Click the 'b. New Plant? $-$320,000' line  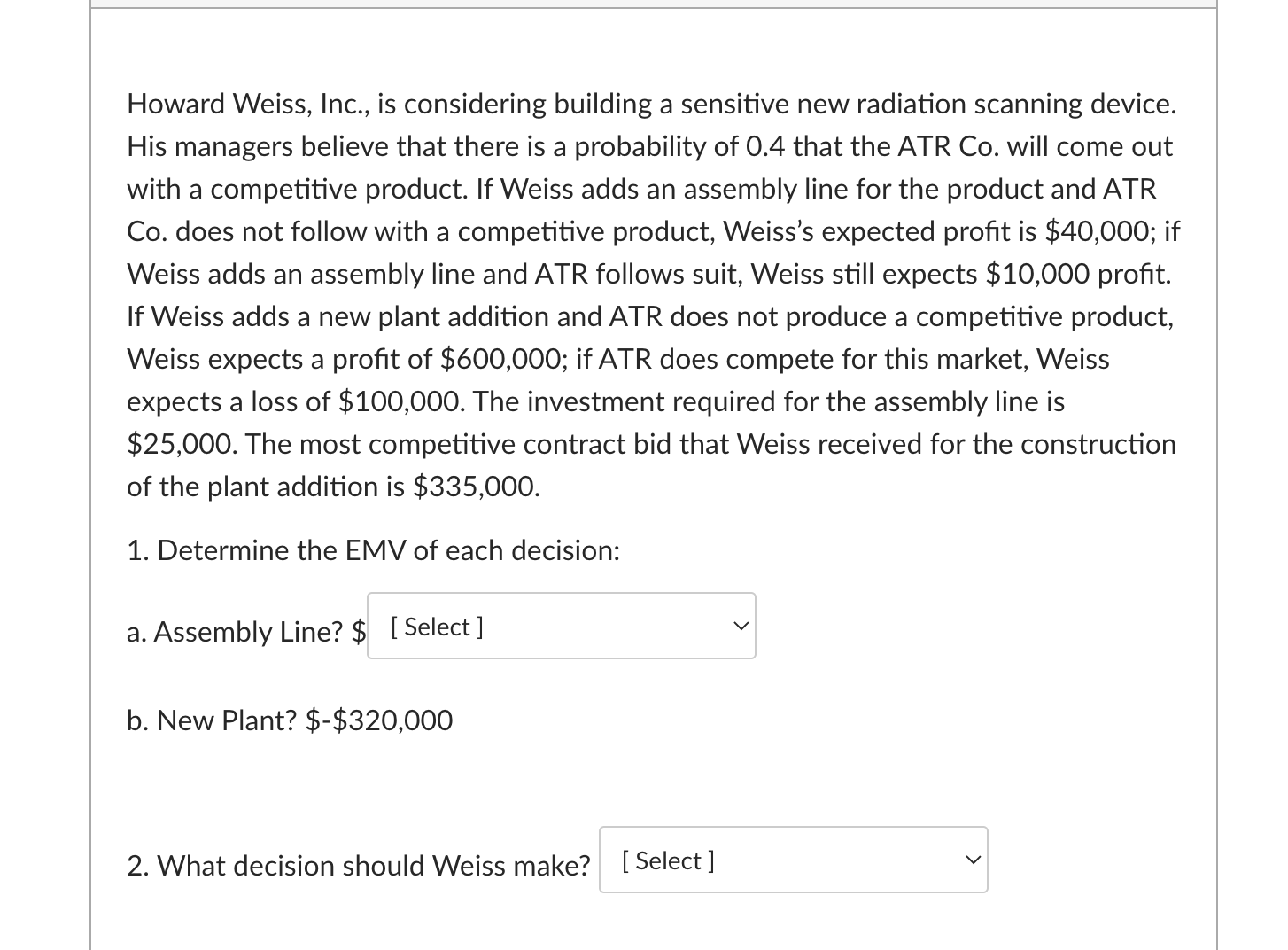290,720
